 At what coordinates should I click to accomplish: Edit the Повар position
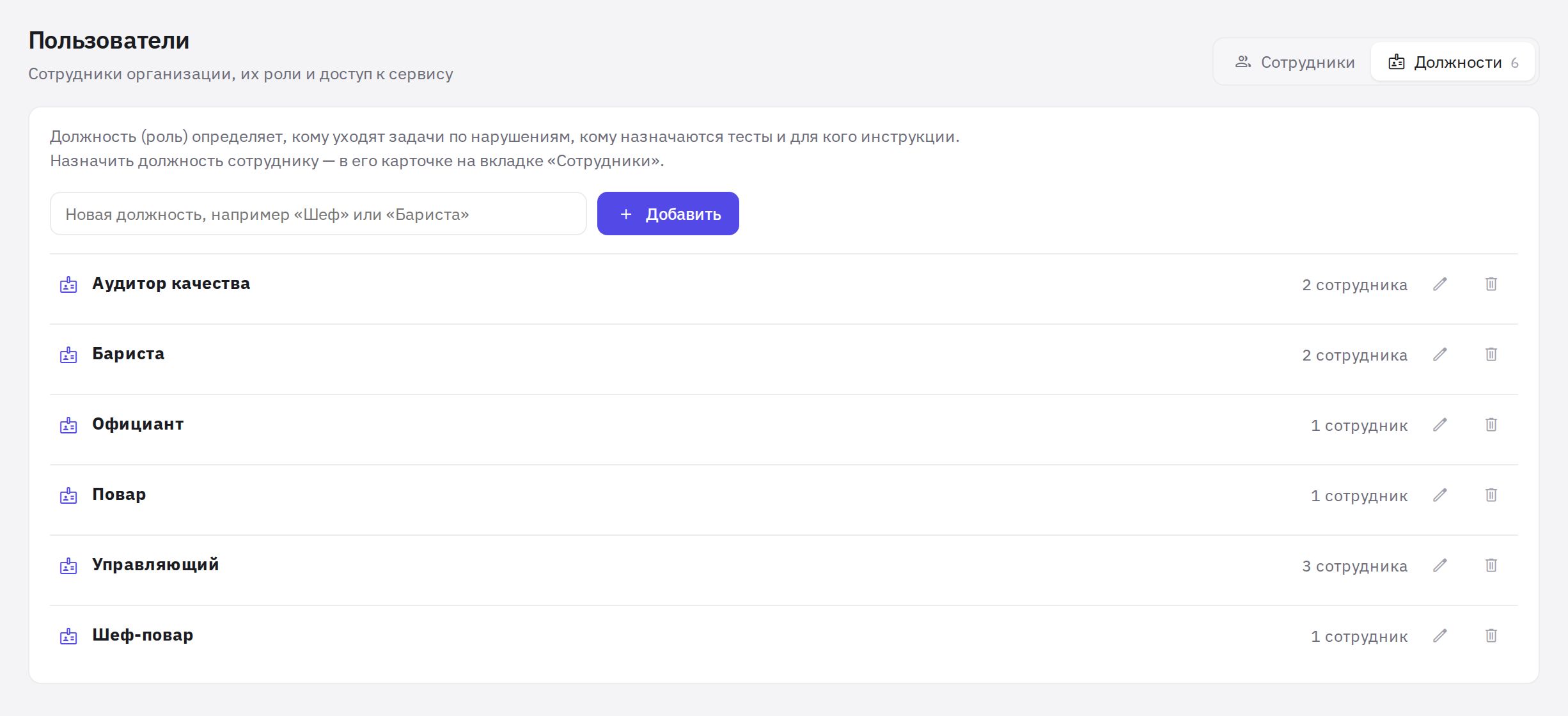(x=1439, y=495)
